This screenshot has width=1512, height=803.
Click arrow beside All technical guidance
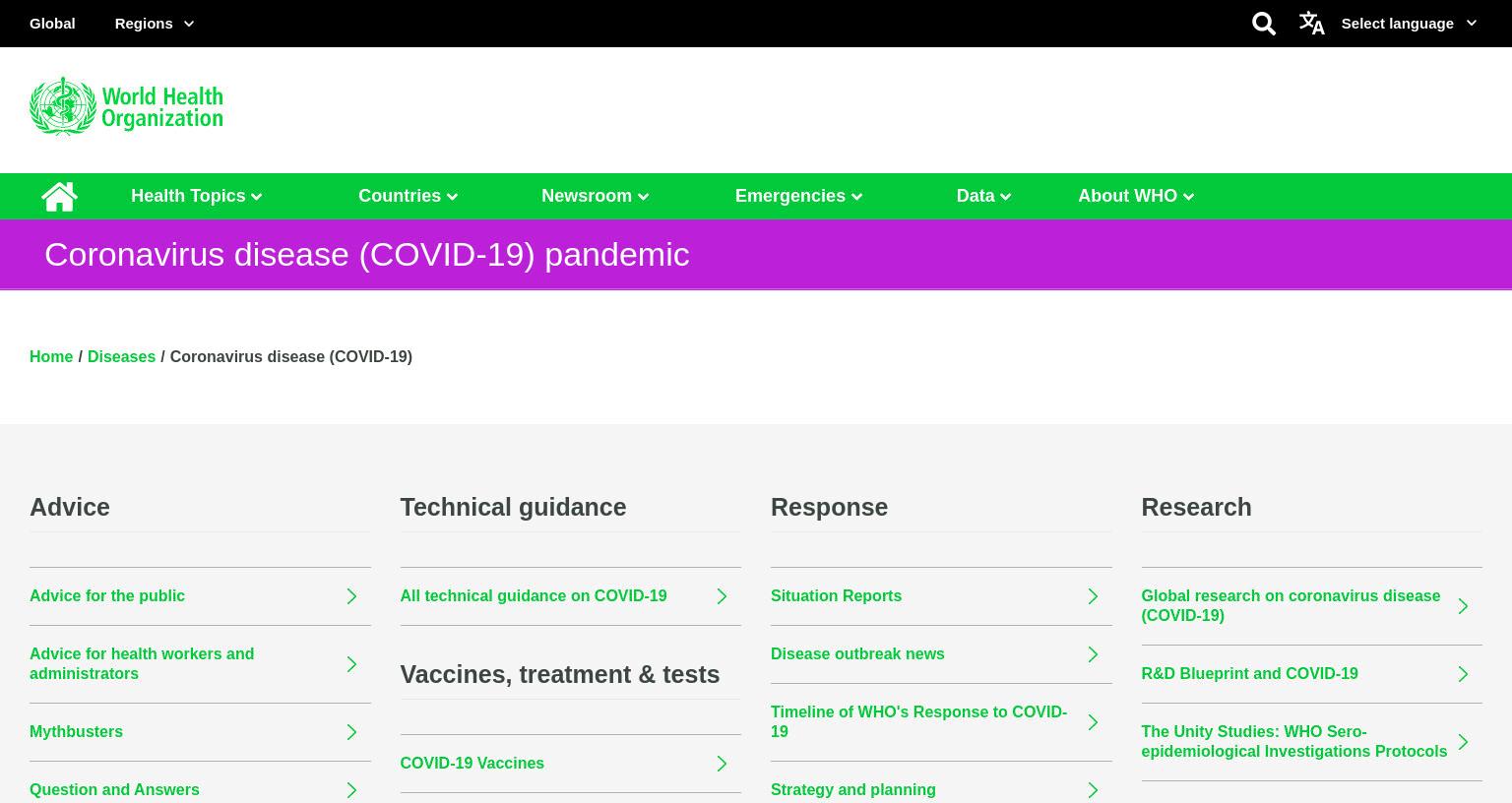(x=722, y=596)
